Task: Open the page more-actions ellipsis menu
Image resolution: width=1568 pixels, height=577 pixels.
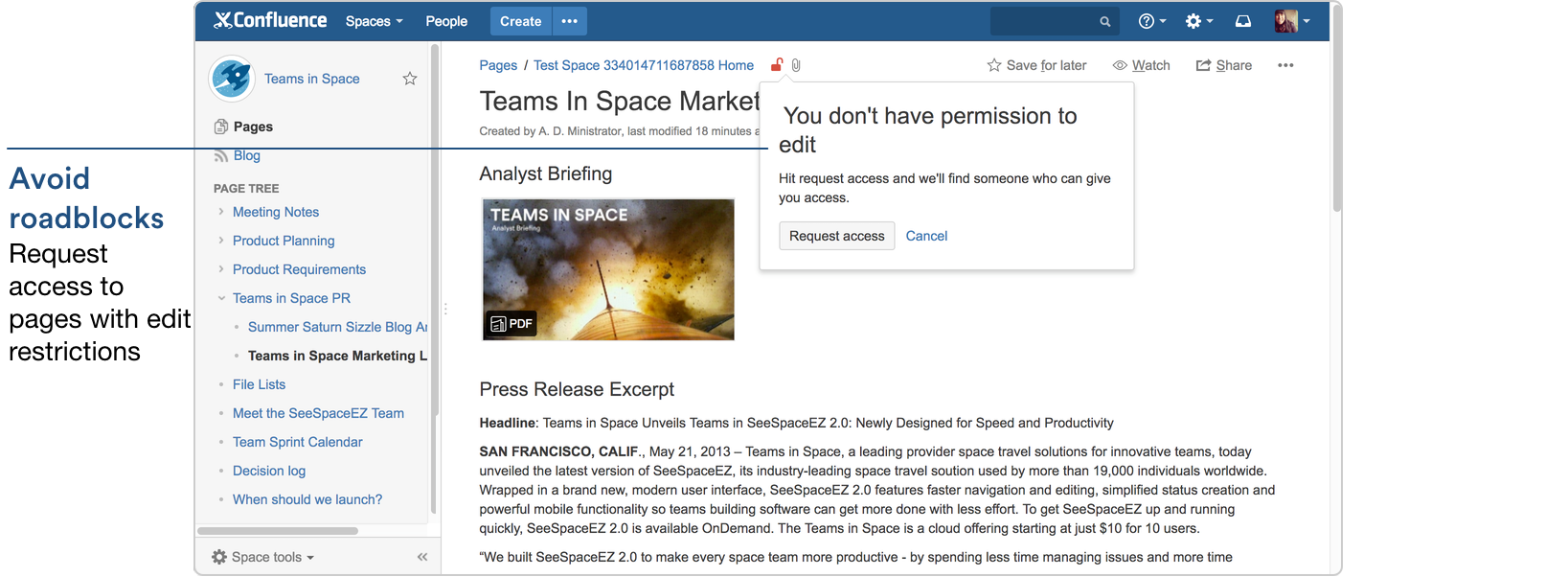Action: tap(1285, 65)
